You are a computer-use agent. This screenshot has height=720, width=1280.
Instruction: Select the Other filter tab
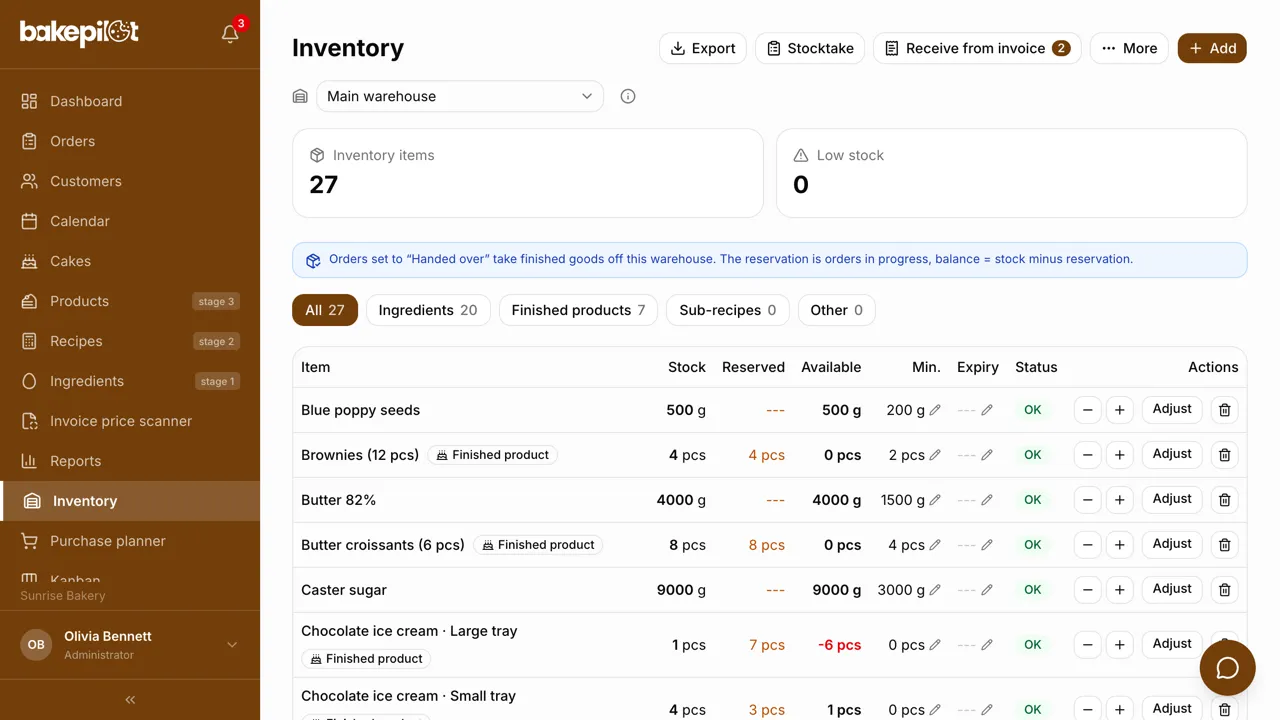coord(837,310)
